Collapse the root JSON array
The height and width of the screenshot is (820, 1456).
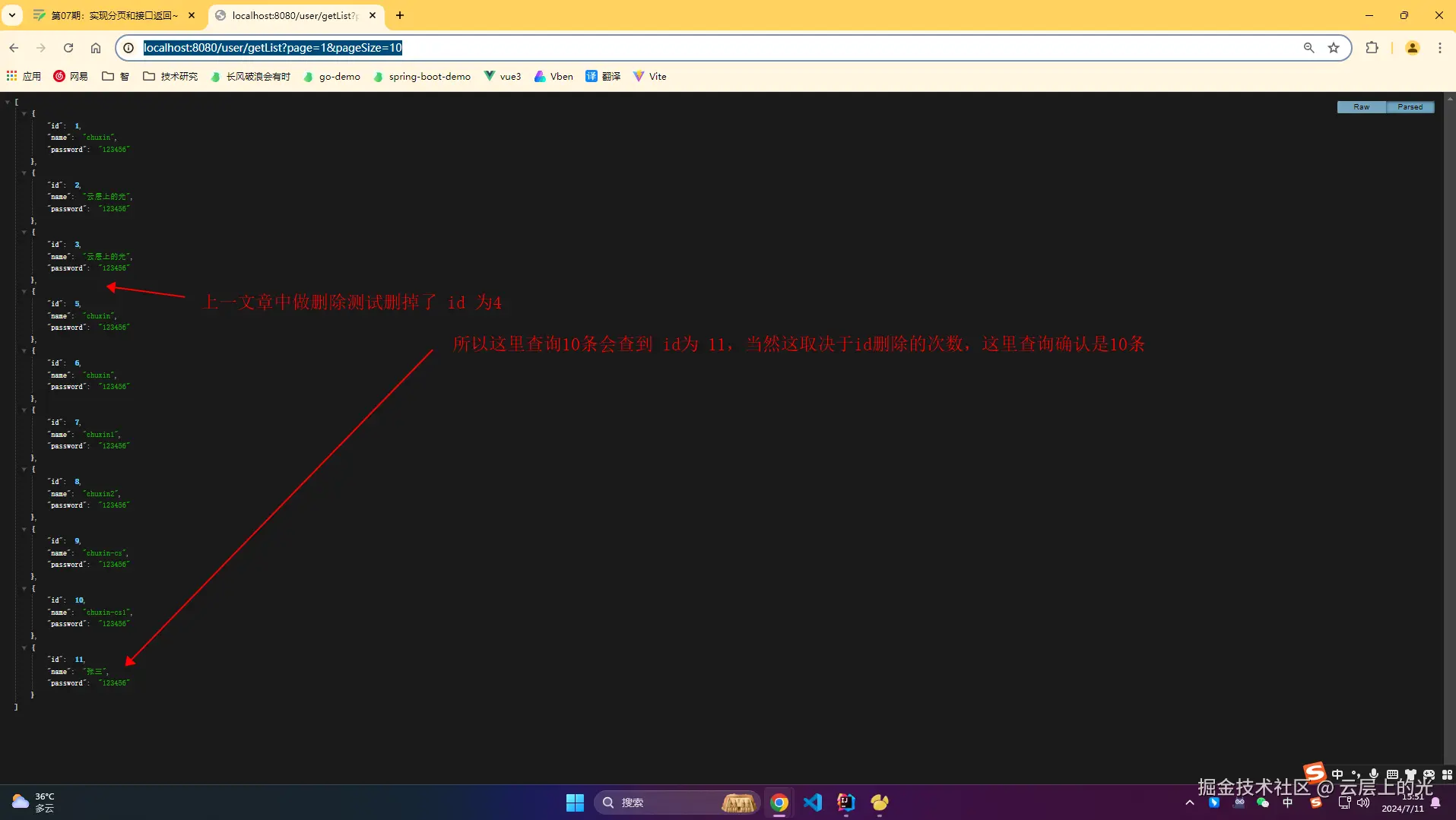(8, 102)
